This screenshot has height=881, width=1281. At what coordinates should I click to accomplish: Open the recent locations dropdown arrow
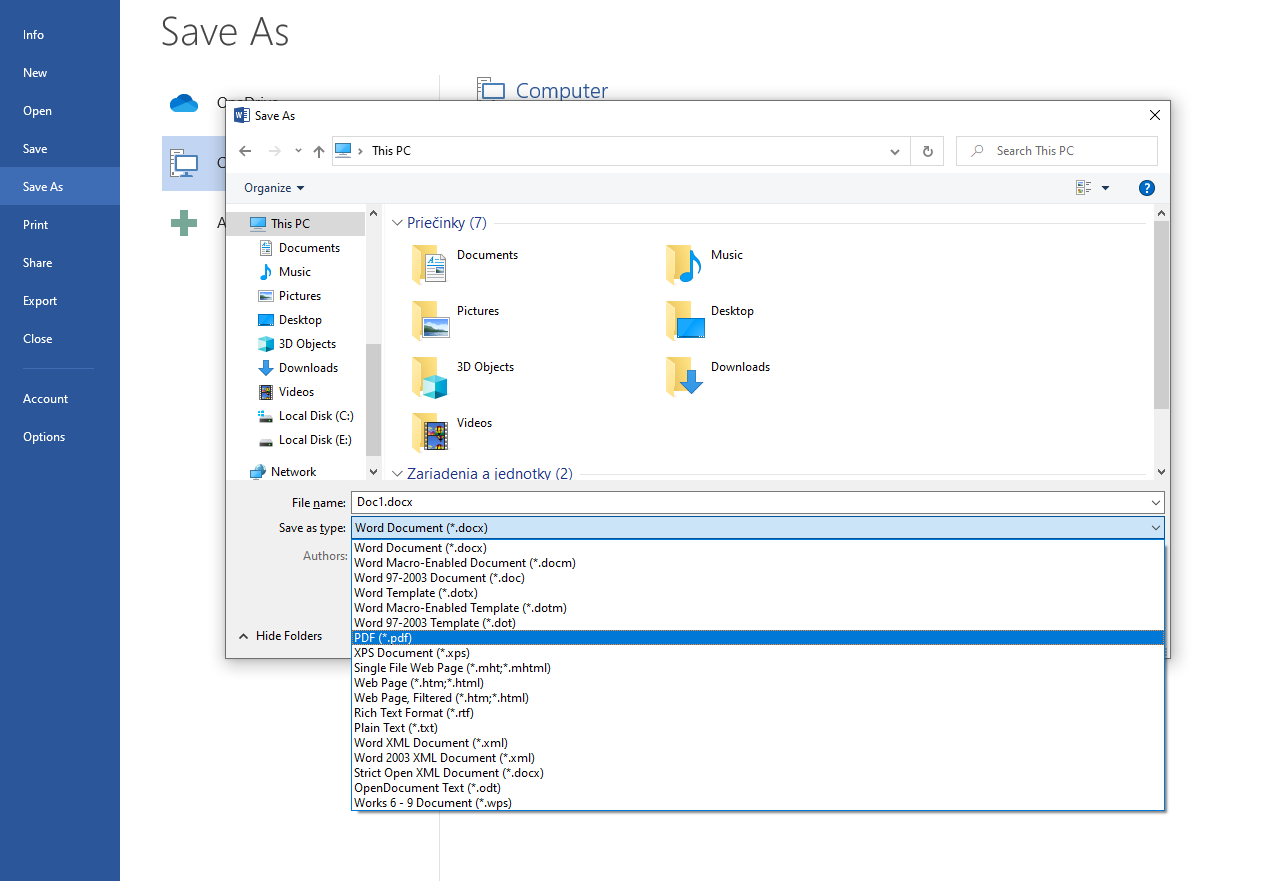(298, 151)
